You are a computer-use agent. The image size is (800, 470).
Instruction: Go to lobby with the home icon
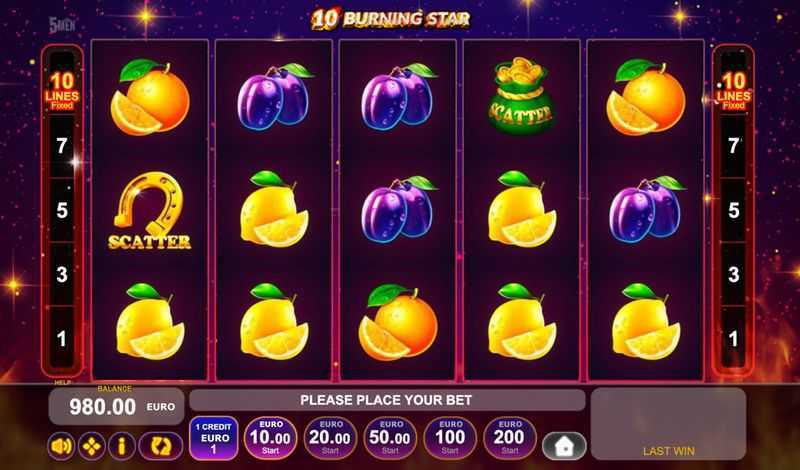(564, 447)
